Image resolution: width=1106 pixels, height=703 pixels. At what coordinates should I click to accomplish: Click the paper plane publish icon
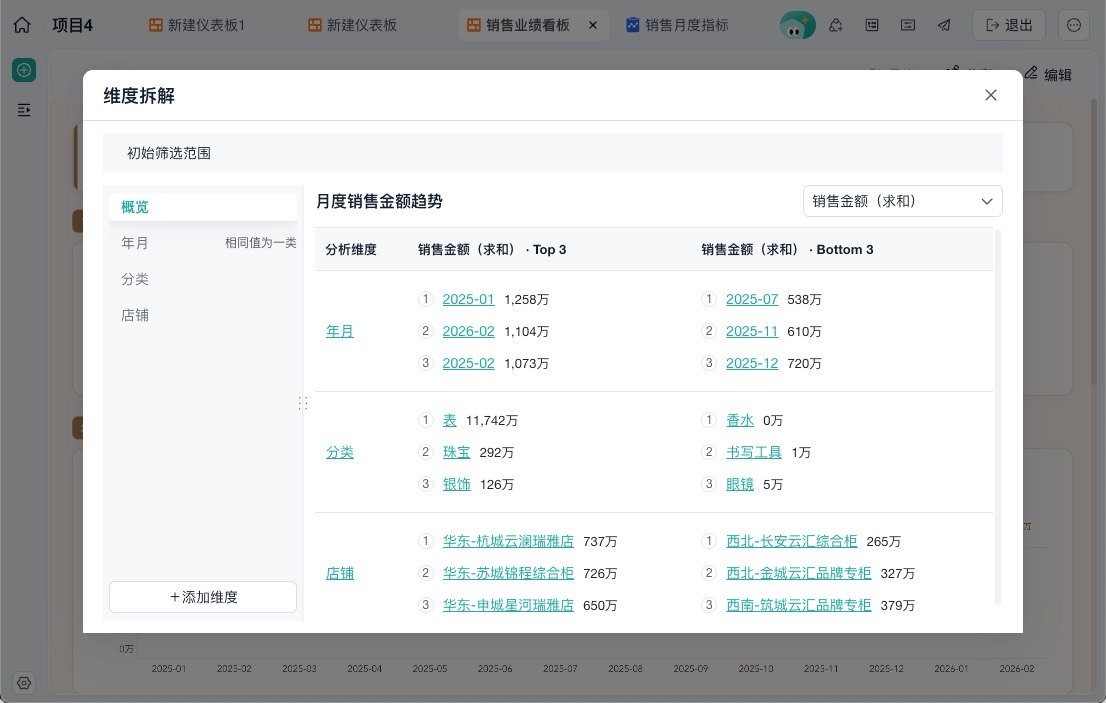coord(944,25)
